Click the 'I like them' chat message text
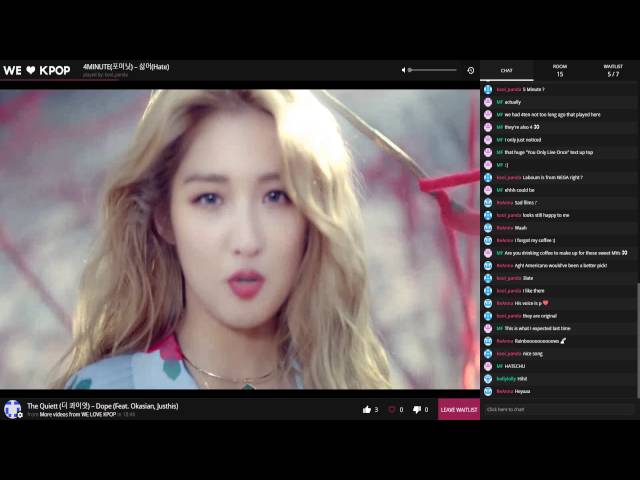The height and width of the screenshot is (480, 640). [533, 291]
